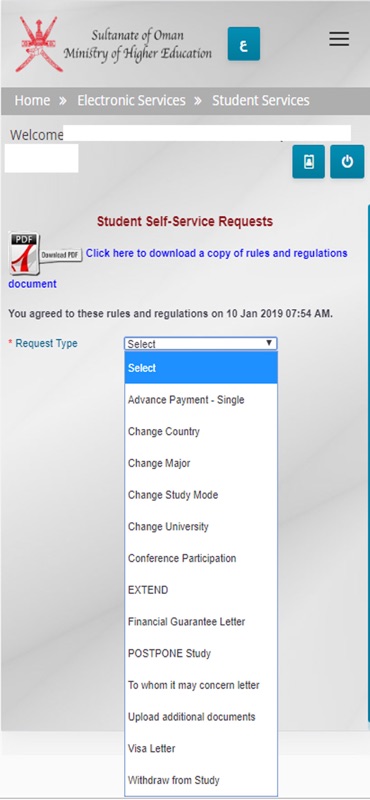Select Visa Letter option

201,748
